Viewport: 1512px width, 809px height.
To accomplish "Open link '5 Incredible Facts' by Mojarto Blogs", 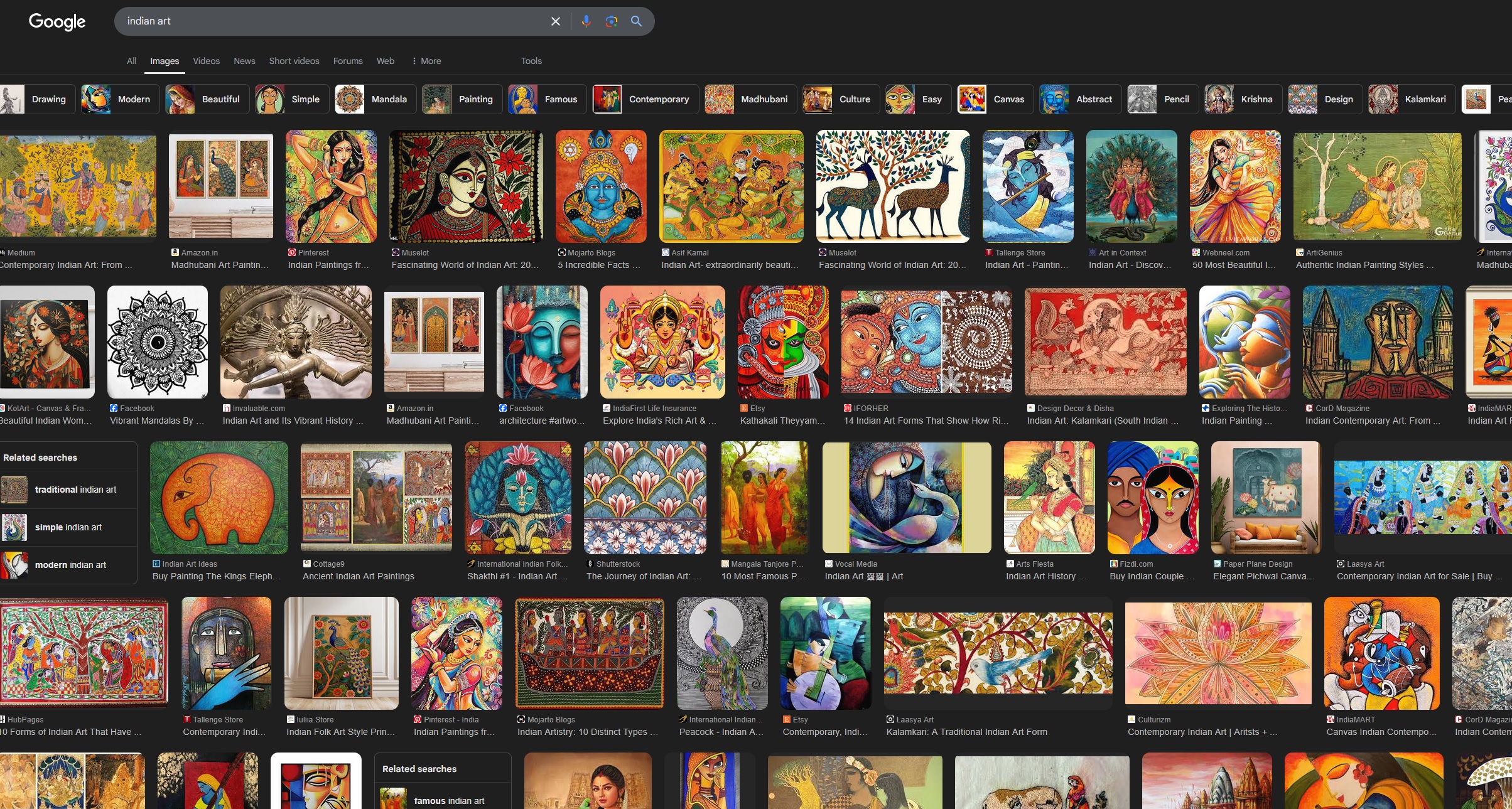I will point(599,265).
